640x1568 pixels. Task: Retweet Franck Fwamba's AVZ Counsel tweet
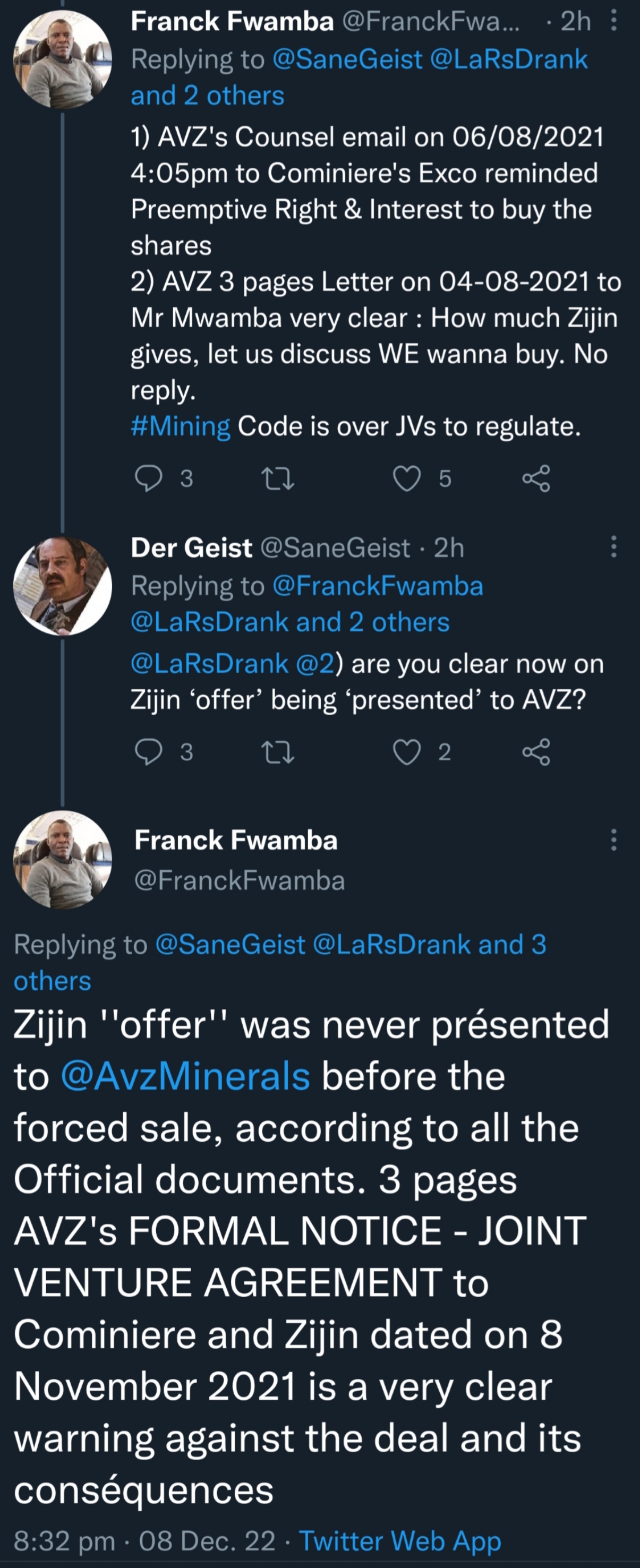pyautogui.click(x=278, y=478)
